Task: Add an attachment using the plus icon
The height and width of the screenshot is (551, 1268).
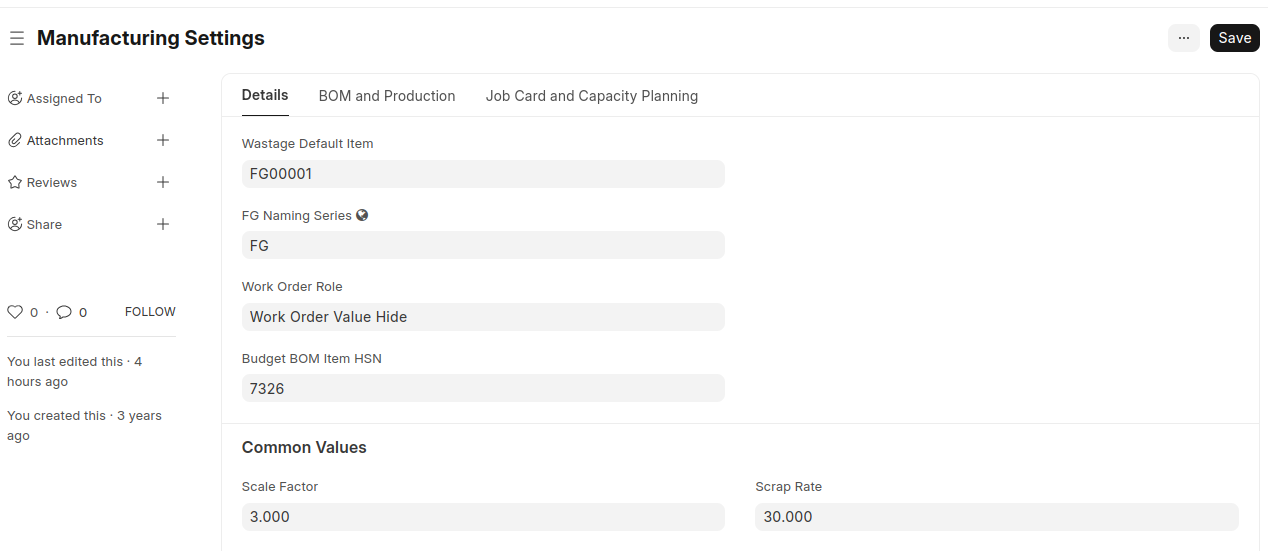Action: tap(163, 140)
